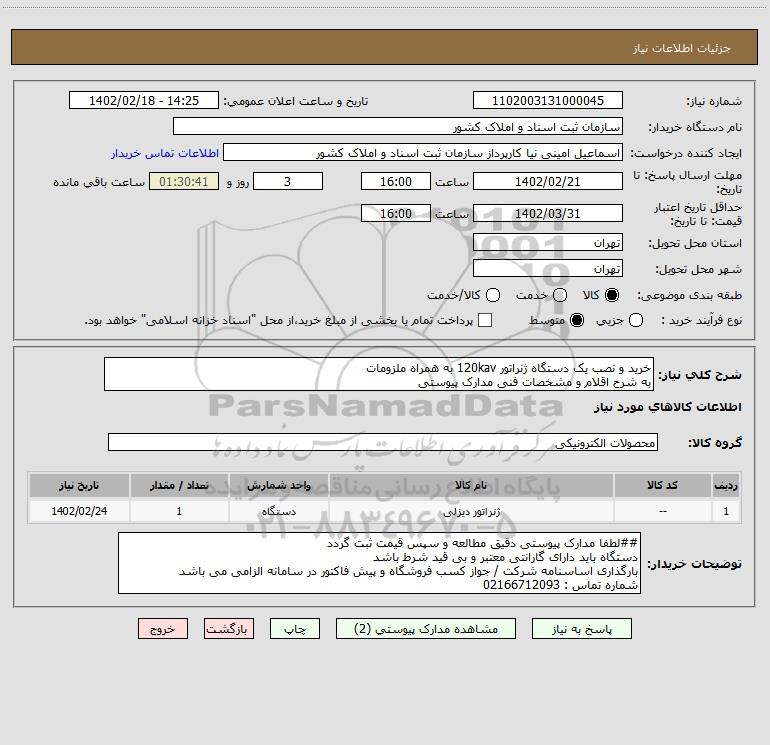
Task: Click the ساعت باقی مانده label
Action: [x=99, y=182]
